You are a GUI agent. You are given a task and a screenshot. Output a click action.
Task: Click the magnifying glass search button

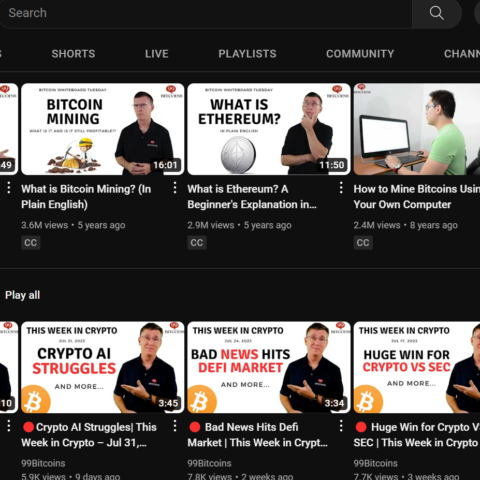coord(437,13)
